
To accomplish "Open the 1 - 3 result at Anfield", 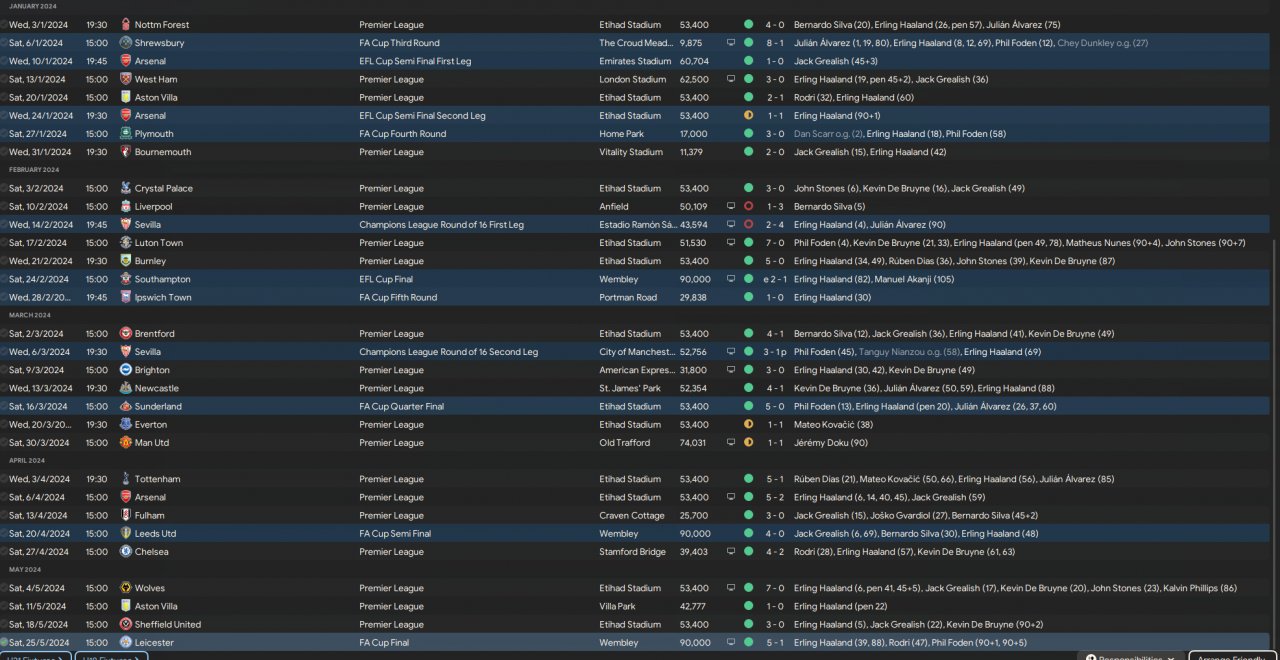I will pos(775,206).
